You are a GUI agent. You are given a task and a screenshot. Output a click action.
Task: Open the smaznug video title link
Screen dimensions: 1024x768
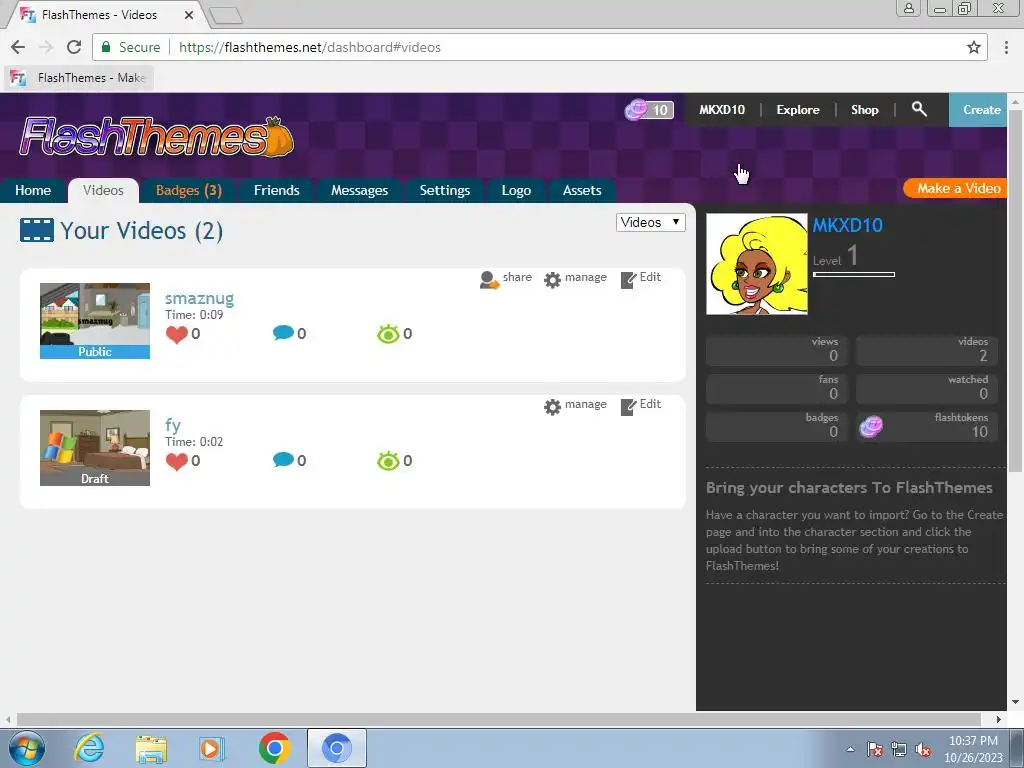(x=199, y=298)
